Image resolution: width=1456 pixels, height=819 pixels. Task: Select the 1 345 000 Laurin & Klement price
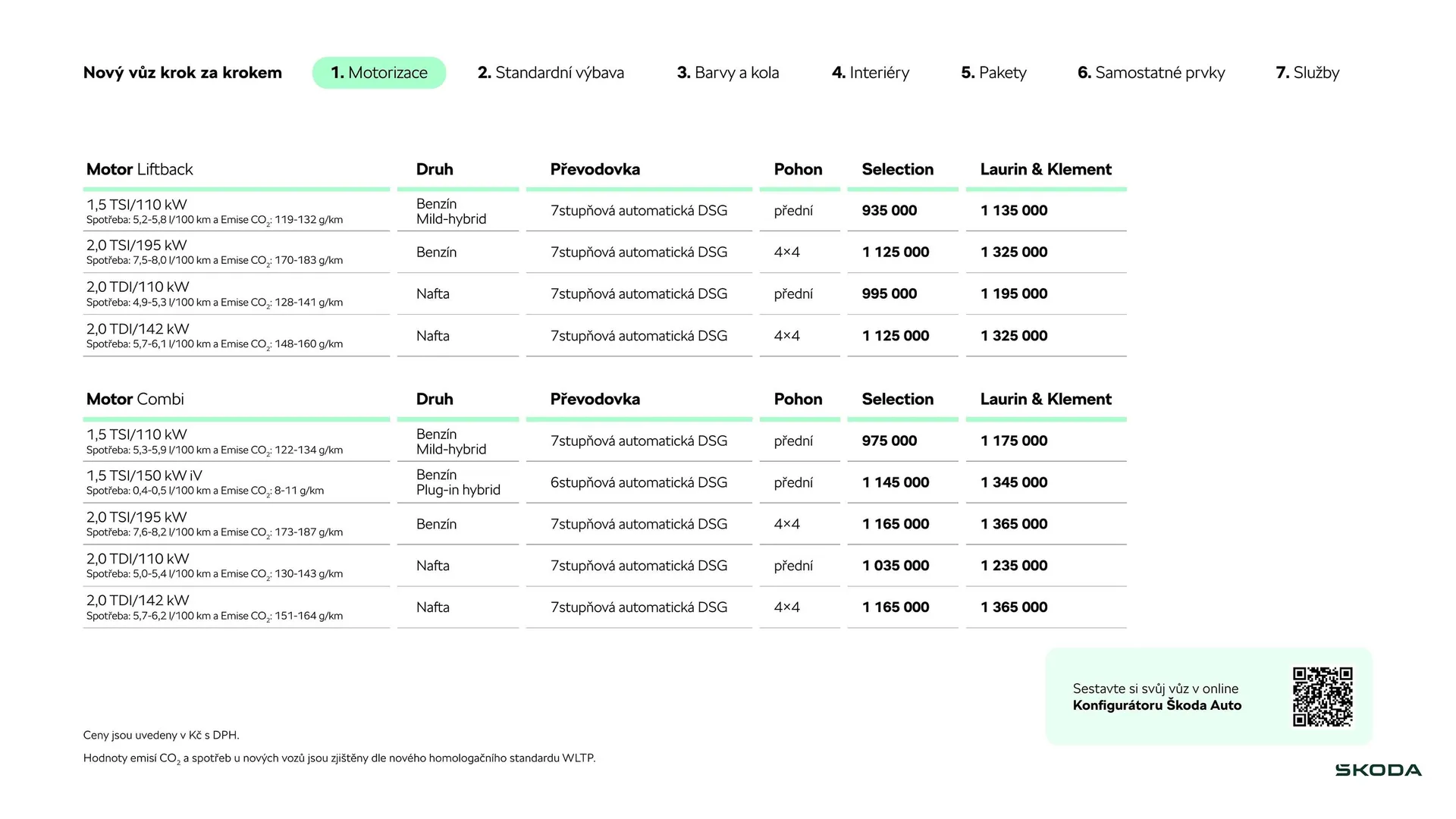tap(1014, 482)
